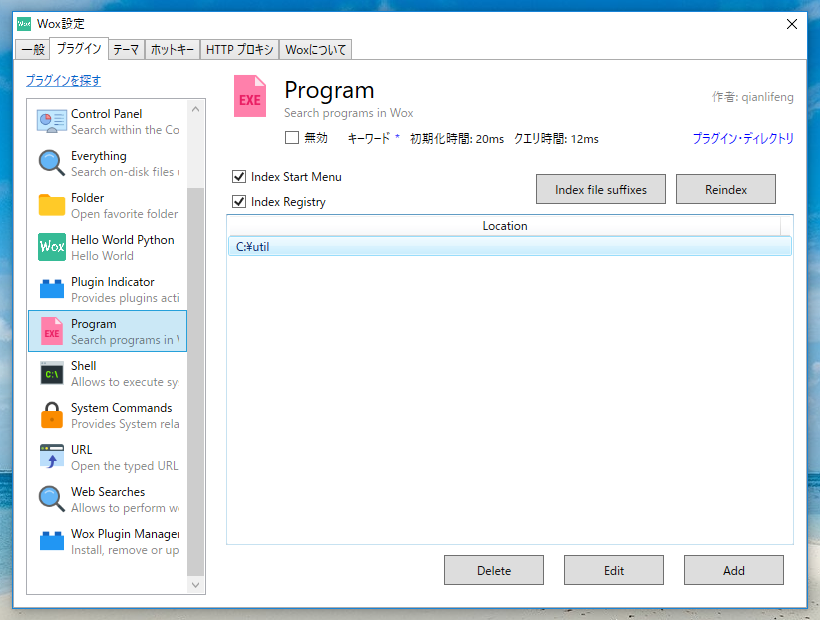Click the Everything plugin magnifier icon
820x620 pixels.
[52, 163]
